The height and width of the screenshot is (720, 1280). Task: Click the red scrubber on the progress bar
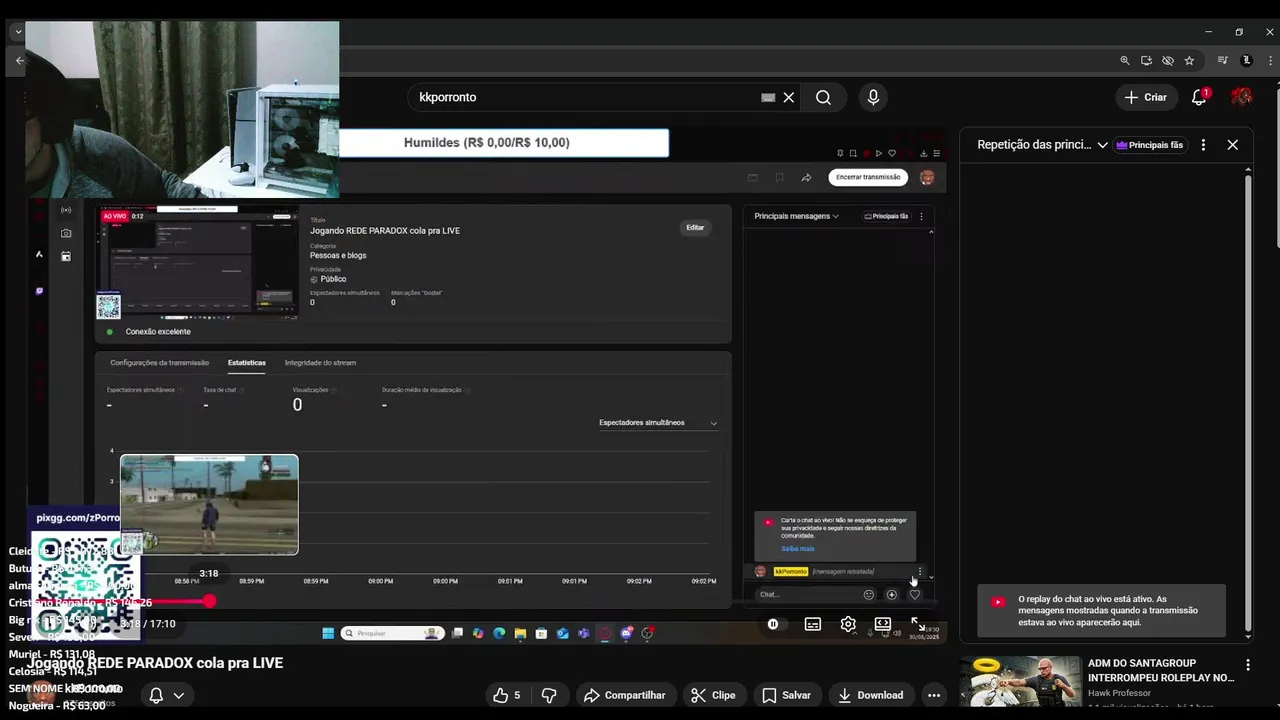tap(209, 601)
